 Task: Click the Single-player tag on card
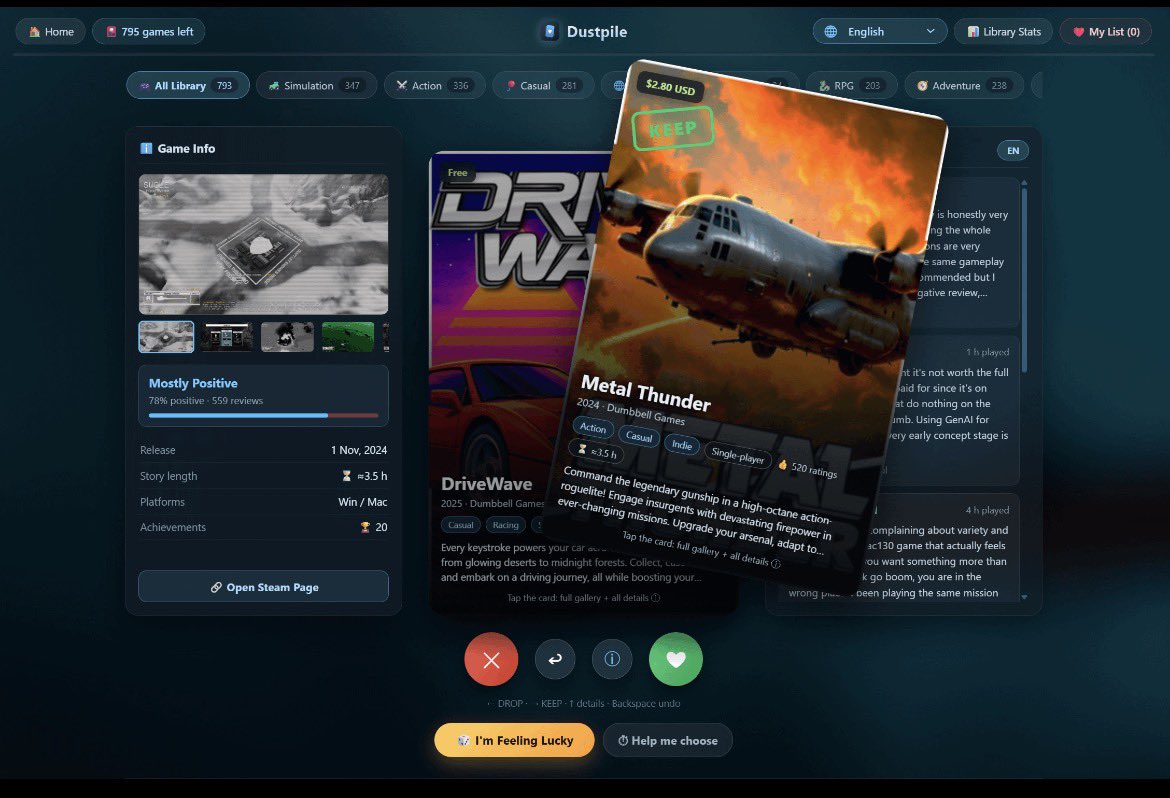pyautogui.click(x=737, y=455)
